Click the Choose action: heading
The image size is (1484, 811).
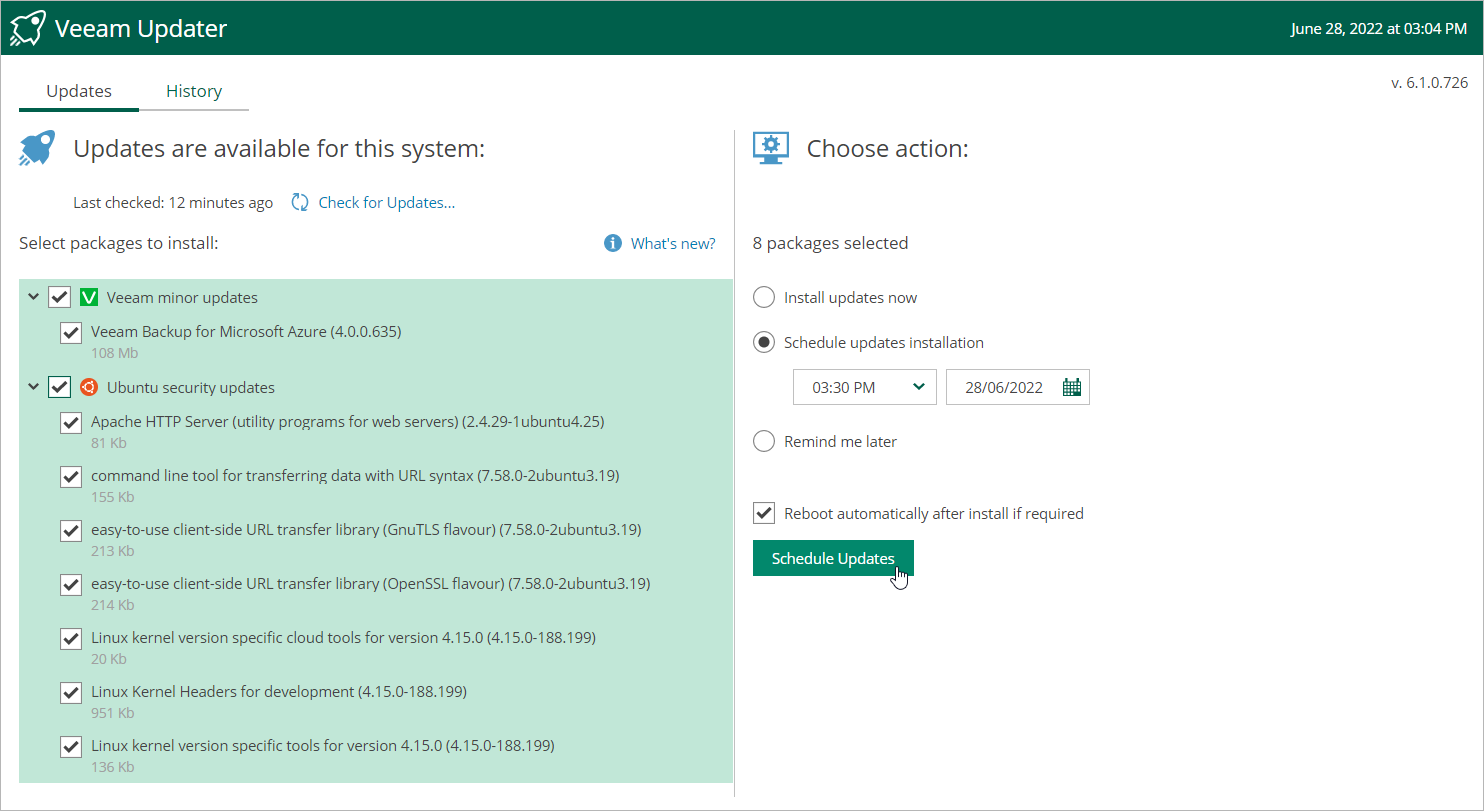point(888,149)
